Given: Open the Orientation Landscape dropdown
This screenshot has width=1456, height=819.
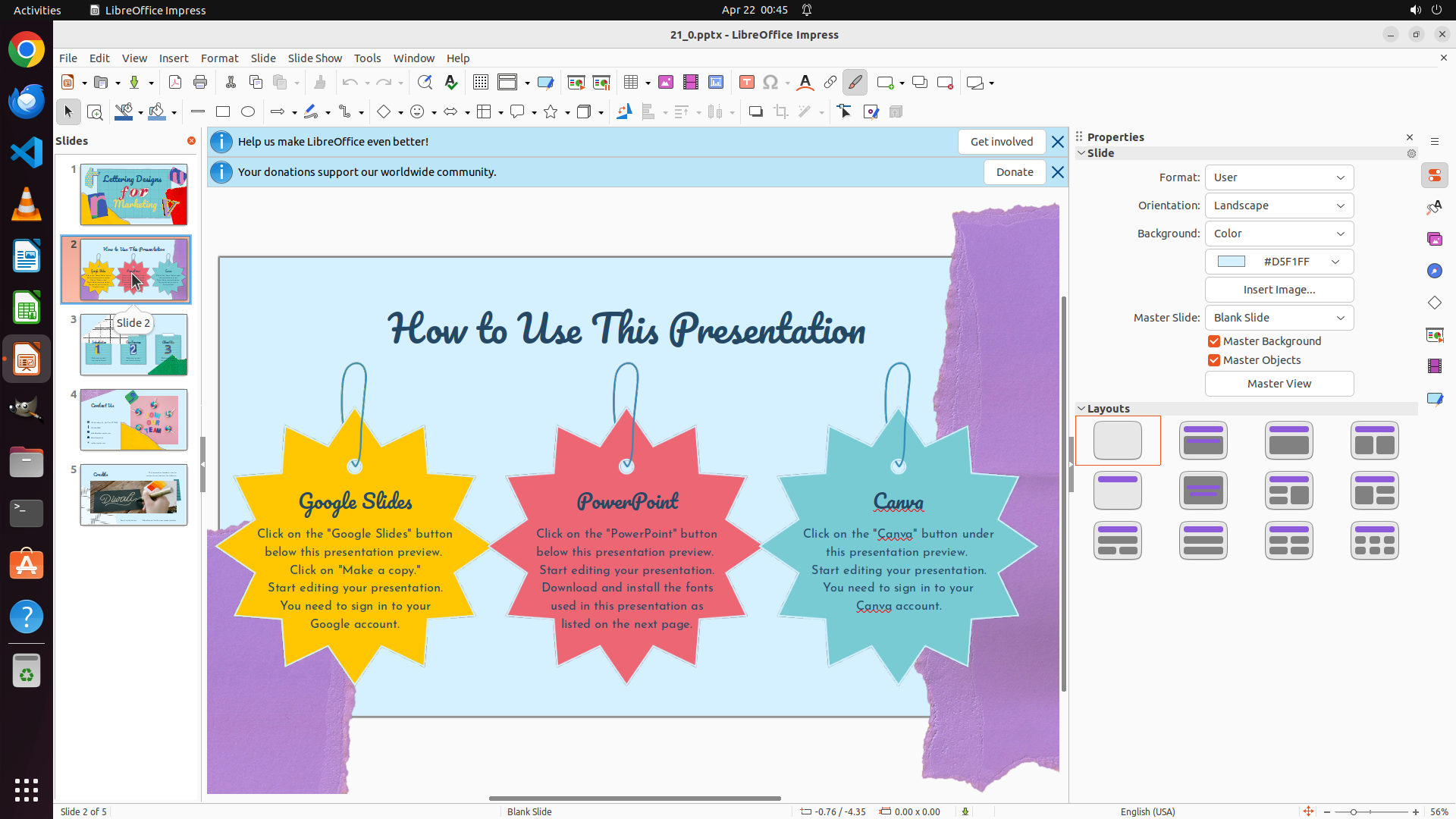Looking at the screenshot, I should pos(1279,206).
